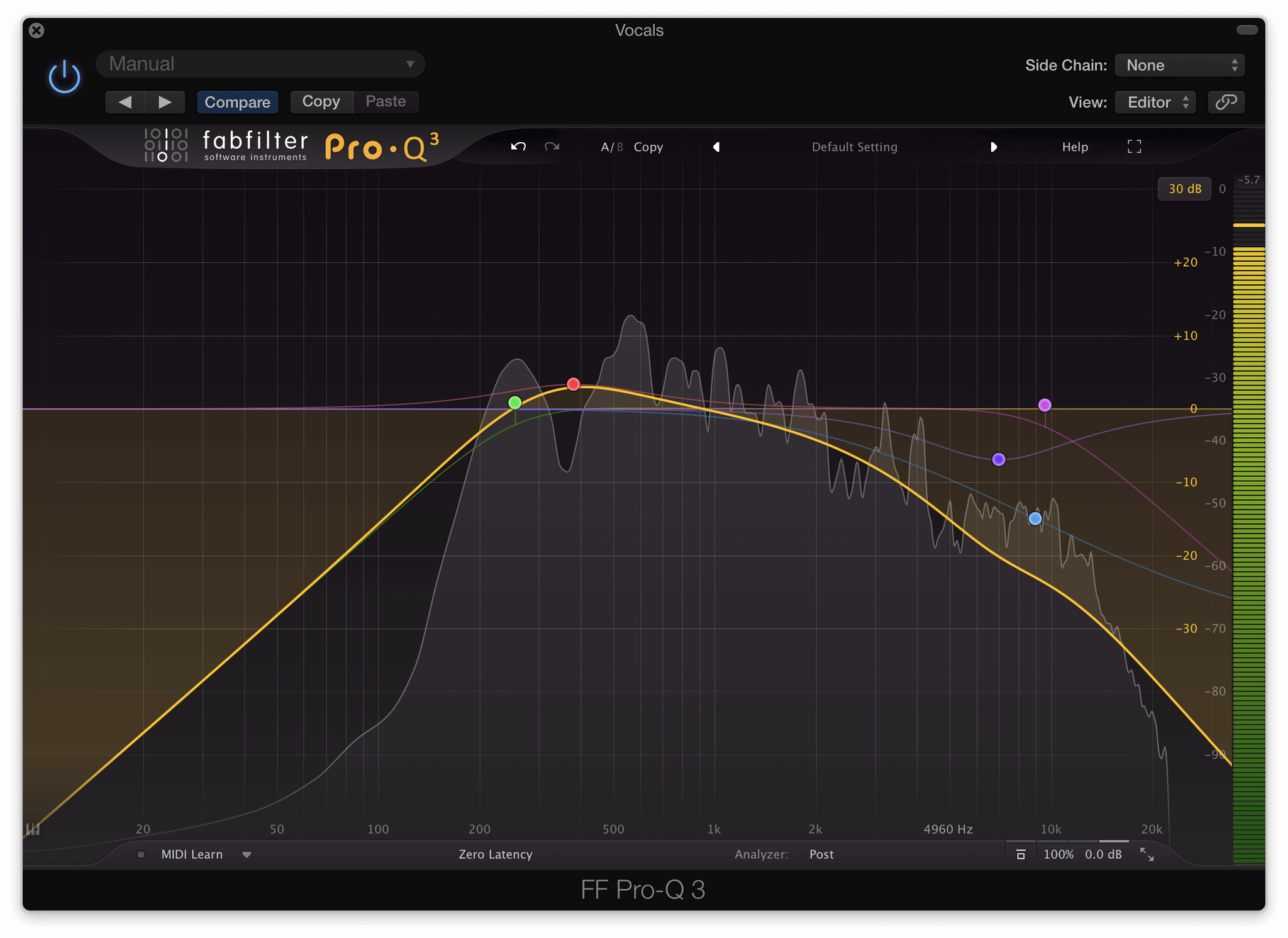Click the Zero Latency mode button
Viewport: 1288px width, 938px height.
(495, 854)
